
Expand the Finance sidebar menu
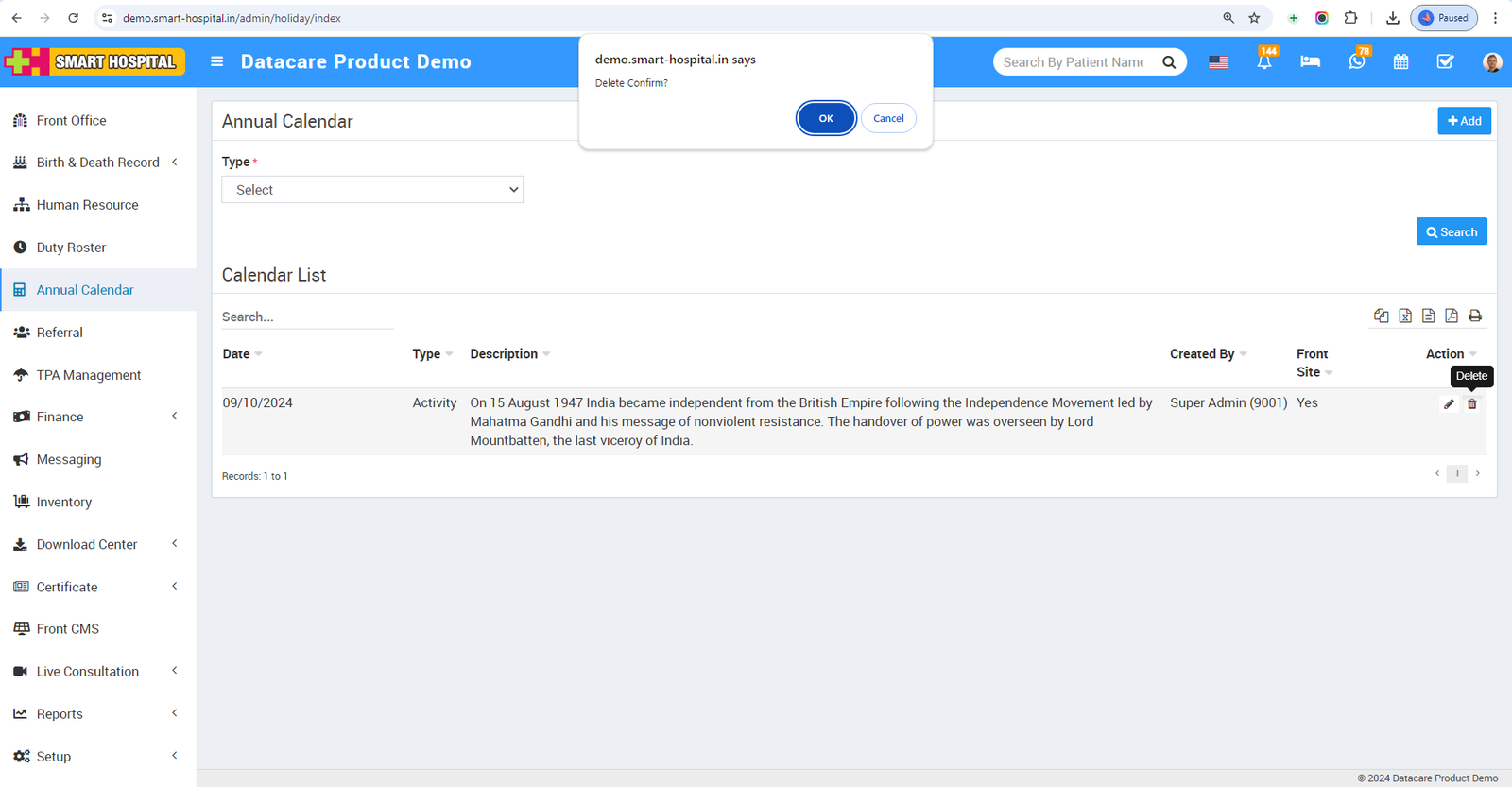pyautogui.click(x=97, y=417)
